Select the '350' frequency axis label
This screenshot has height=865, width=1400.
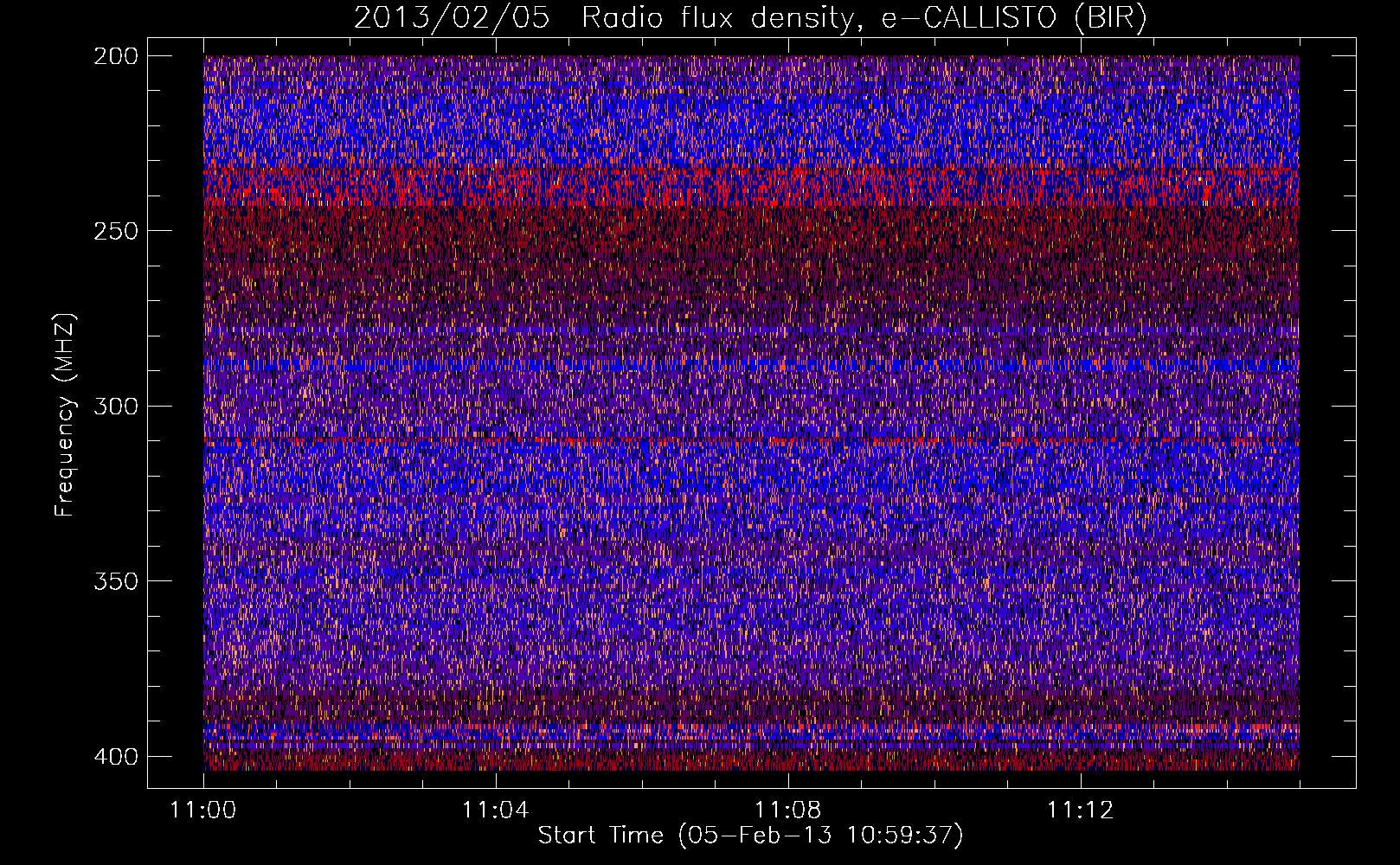click(x=115, y=580)
